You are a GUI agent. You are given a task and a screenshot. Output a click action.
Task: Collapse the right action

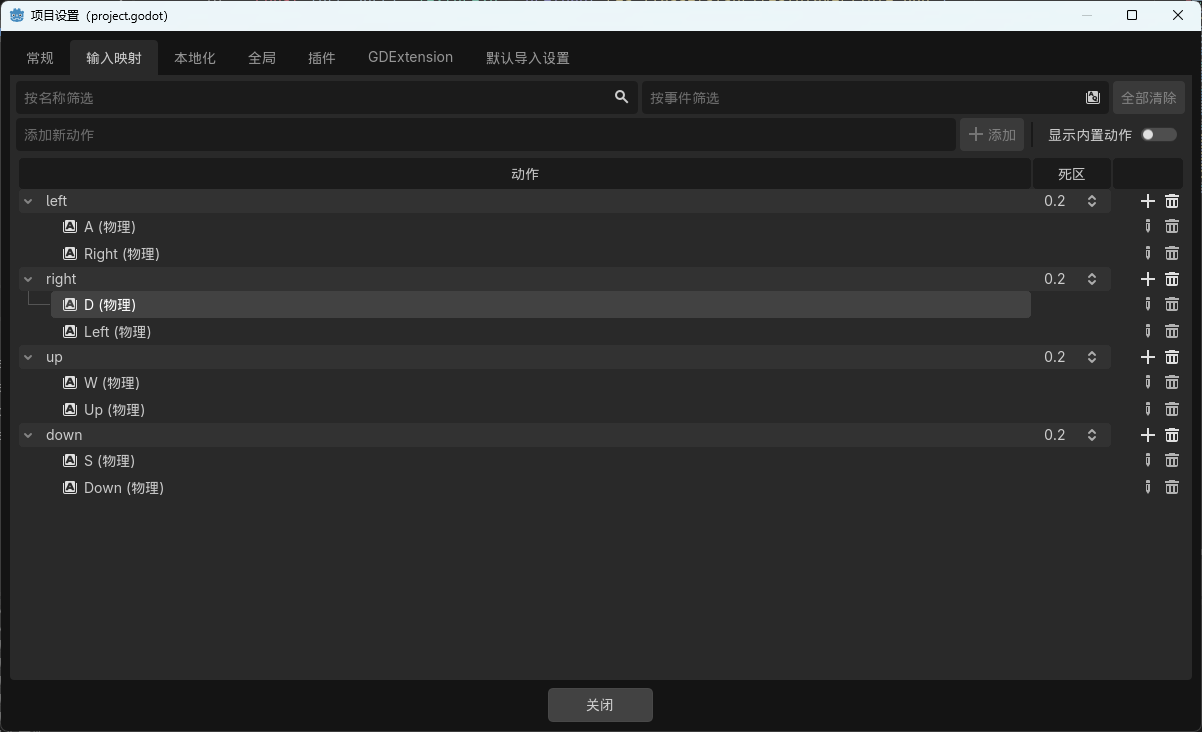click(x=28, y=279)
